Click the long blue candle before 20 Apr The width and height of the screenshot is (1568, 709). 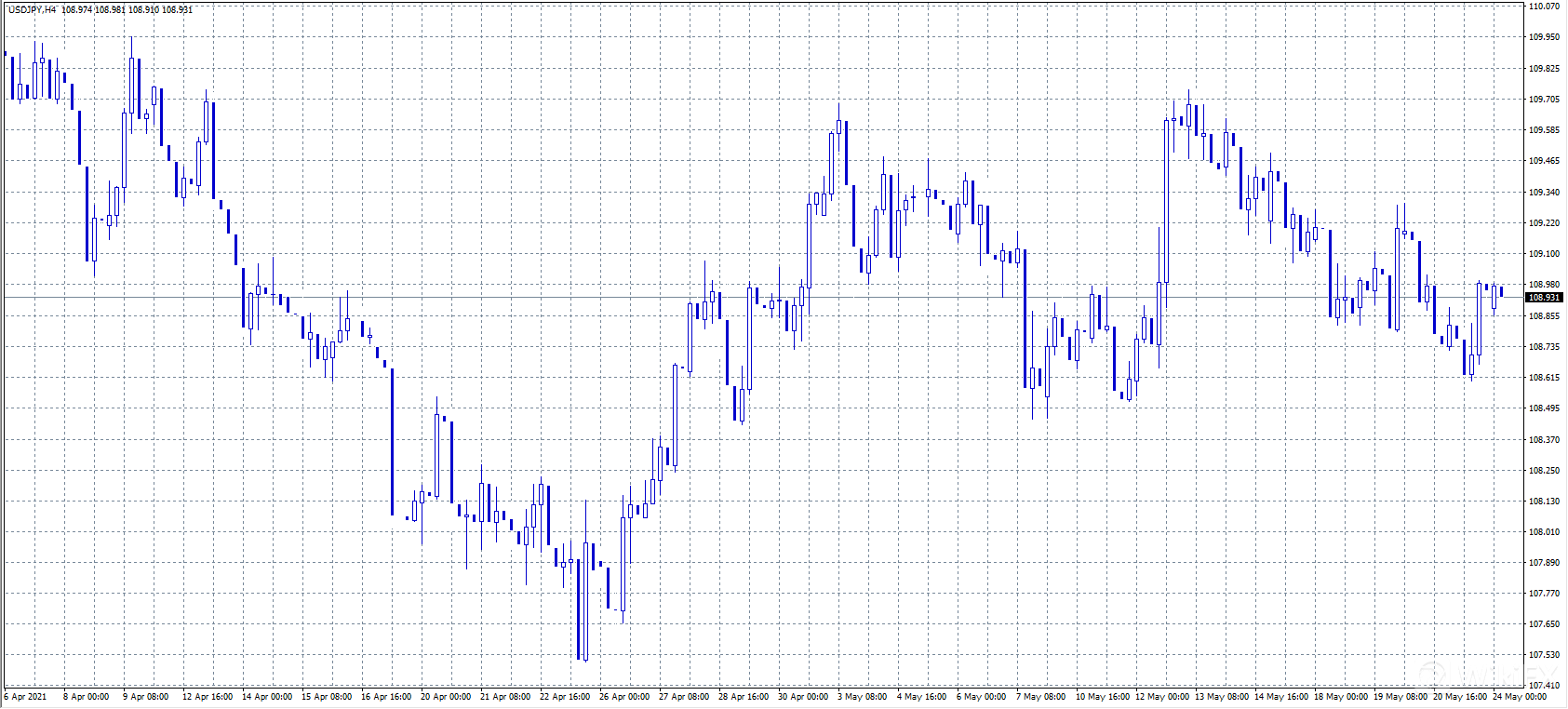click(x=392, y=442)
